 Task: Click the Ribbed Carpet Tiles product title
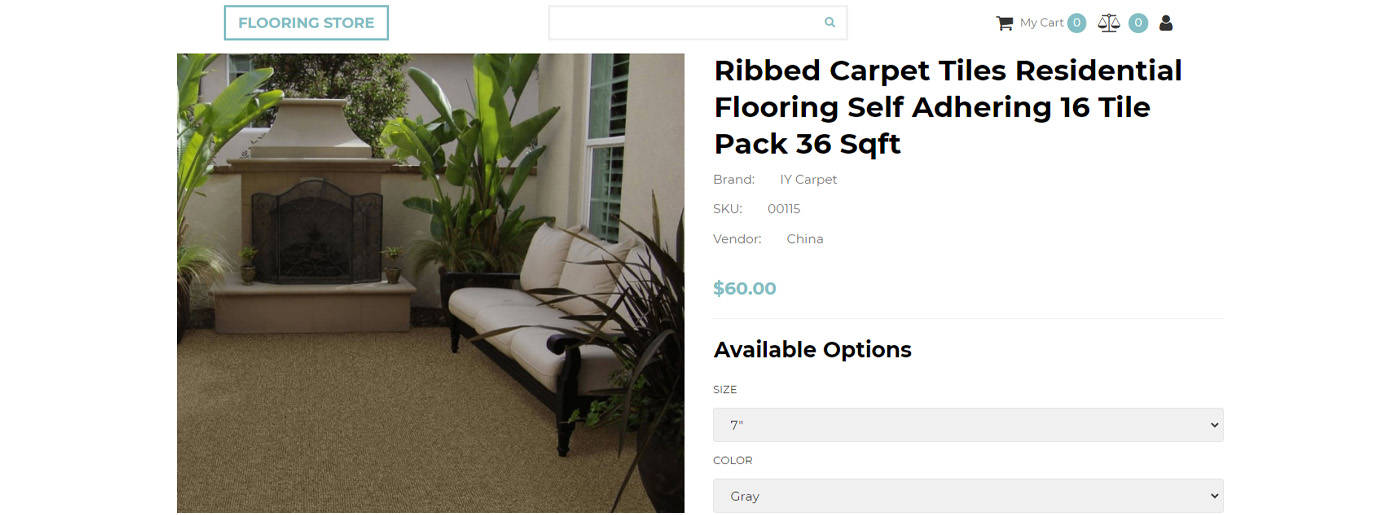(947, 107)
